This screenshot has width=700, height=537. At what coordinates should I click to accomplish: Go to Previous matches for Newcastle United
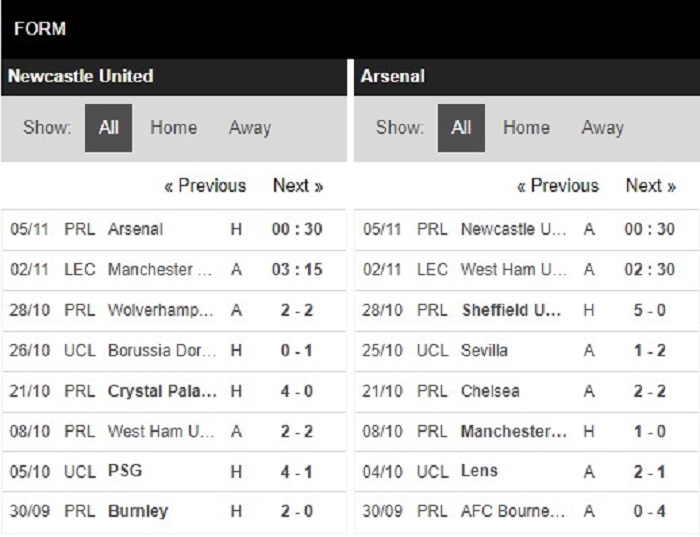click(205, 186)
